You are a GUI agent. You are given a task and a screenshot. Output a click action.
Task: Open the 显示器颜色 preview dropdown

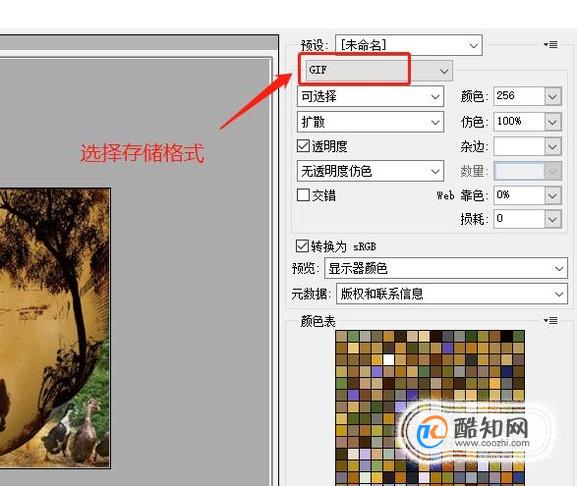pos(446,268)
